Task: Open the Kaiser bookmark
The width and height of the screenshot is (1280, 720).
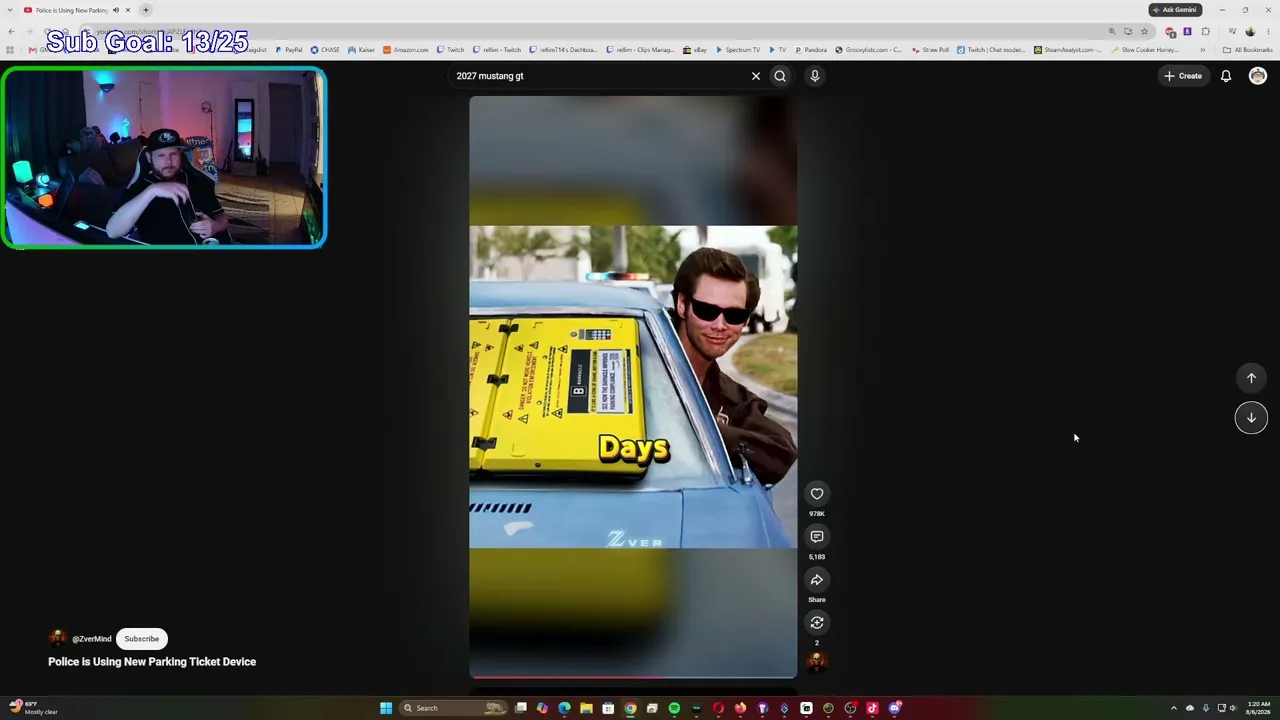Action: point(362,50)
